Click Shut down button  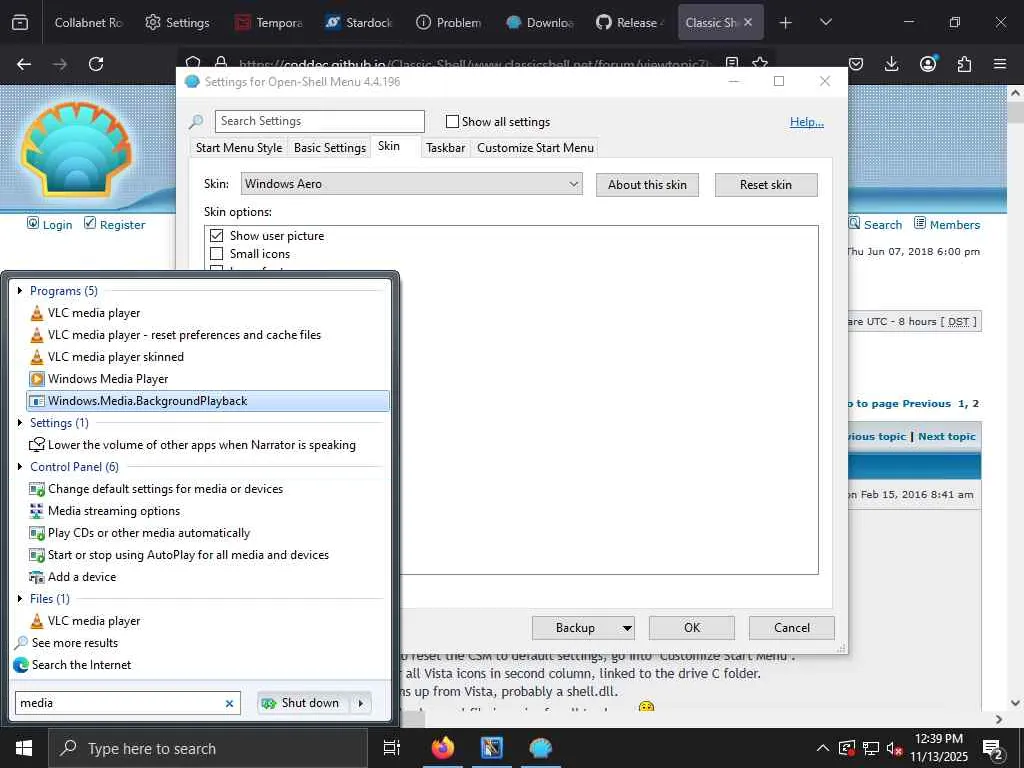304,703
